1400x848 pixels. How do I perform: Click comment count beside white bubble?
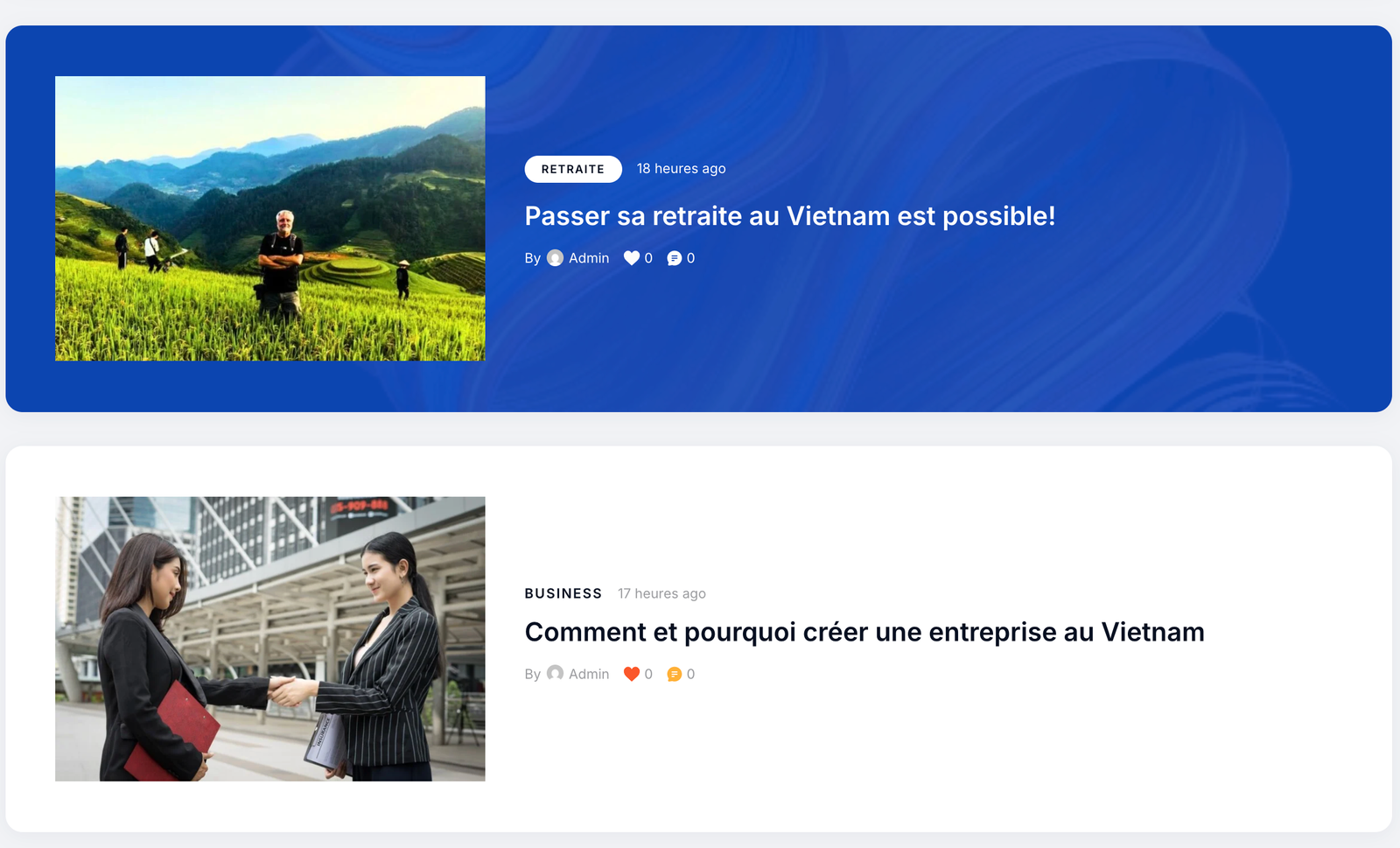pos(690,258)
